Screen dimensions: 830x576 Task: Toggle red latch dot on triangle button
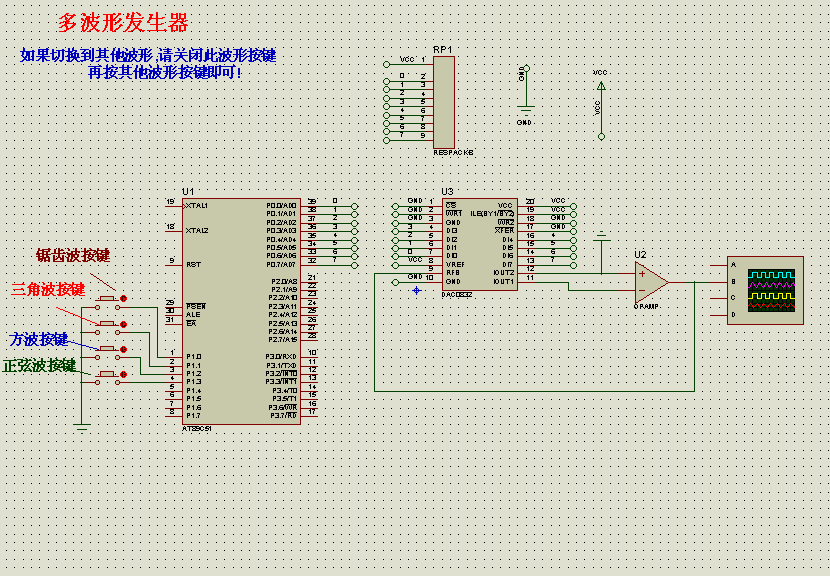pyautogui.click(x=123, y=324)
